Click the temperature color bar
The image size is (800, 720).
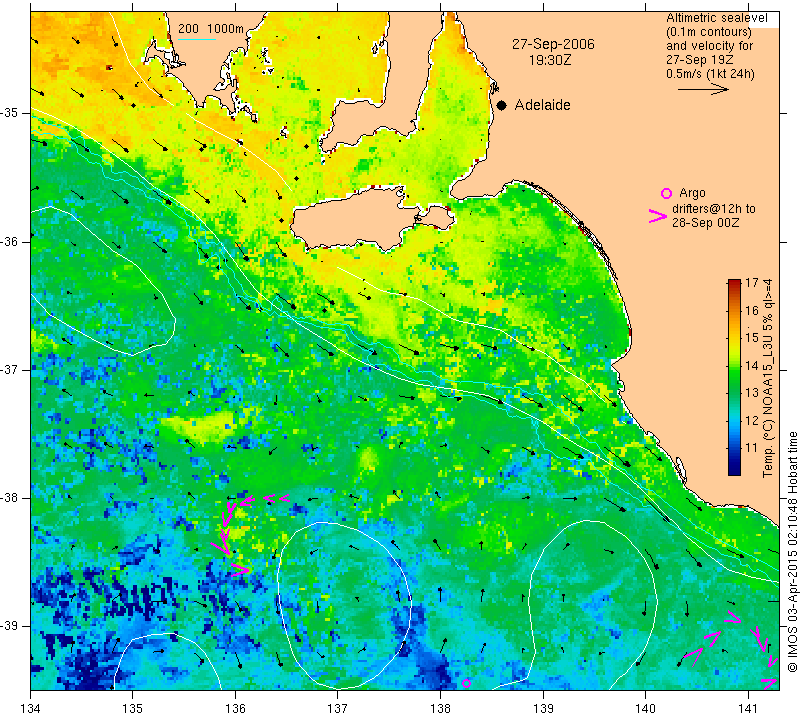click(734, 377)
